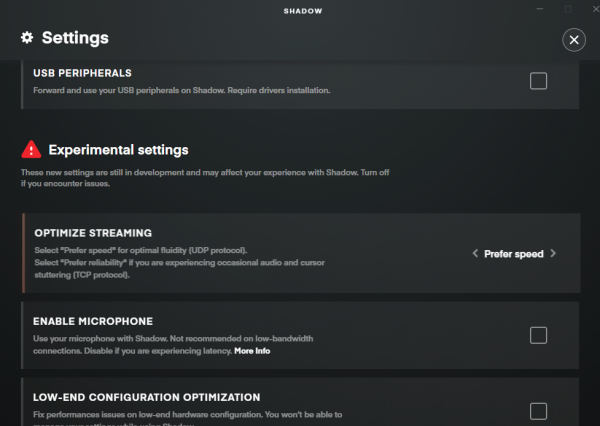The image size is (600, 426).
Task: Open the More Info link
Action: coord(252,351)
